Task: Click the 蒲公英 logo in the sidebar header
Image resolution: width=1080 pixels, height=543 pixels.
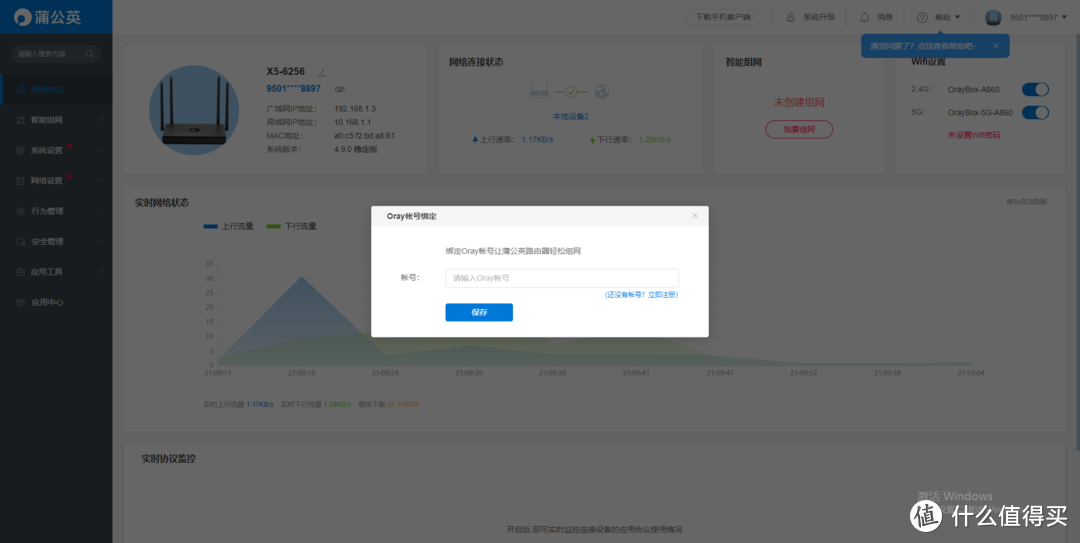Action: [48, 17]
